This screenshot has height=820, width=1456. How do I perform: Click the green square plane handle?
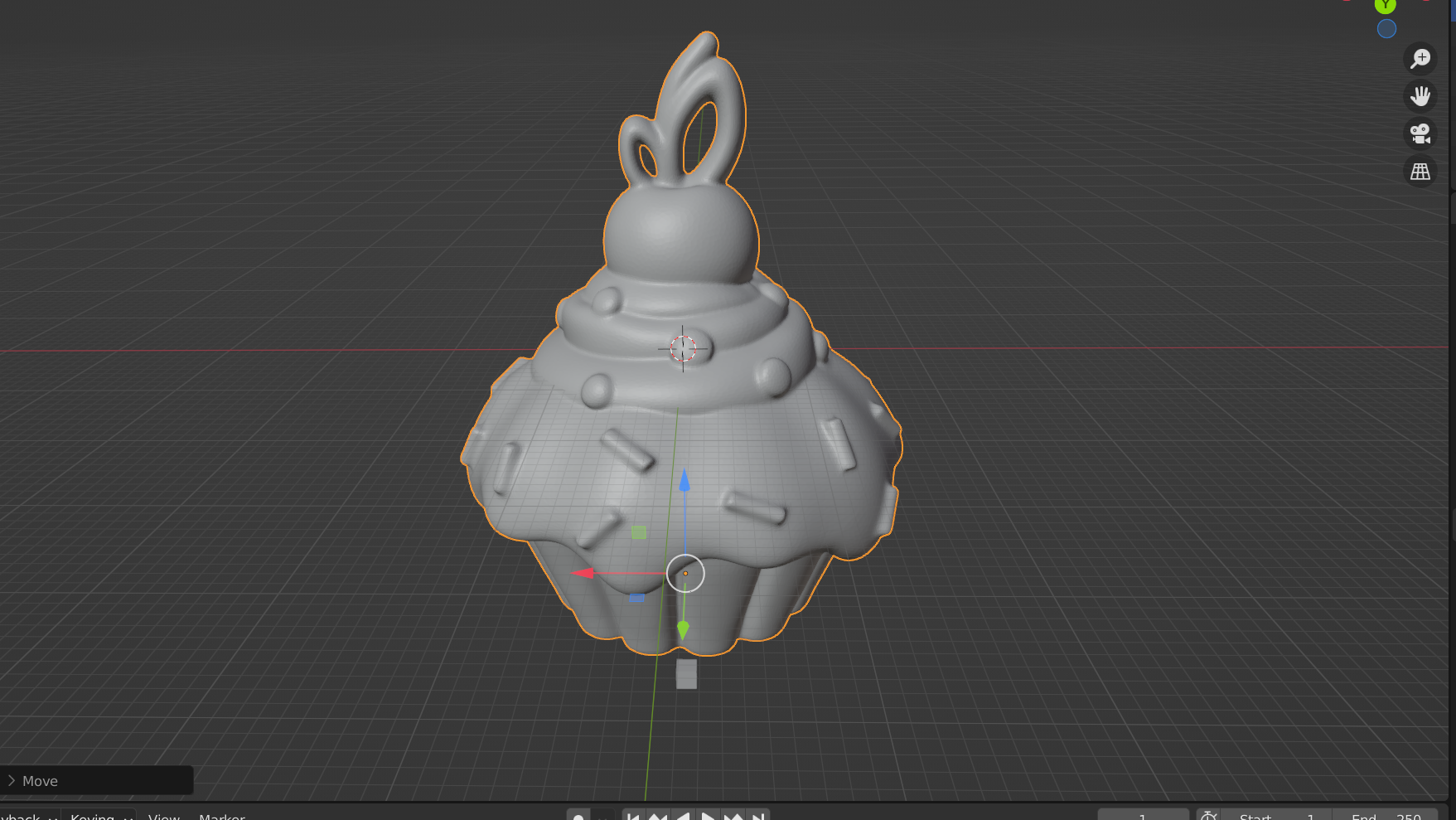tap(639, 532)
